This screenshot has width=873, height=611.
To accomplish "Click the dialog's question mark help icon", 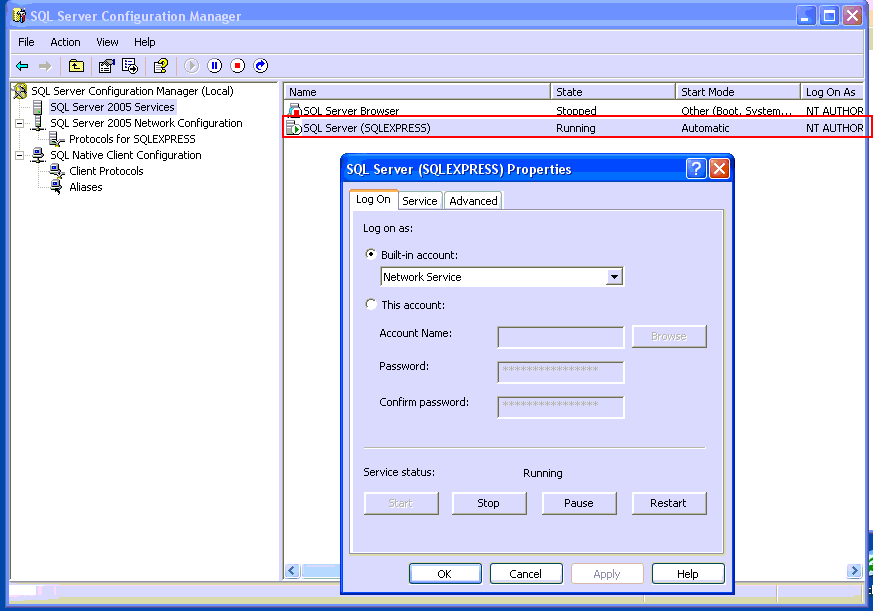I will tap(696, 169).
